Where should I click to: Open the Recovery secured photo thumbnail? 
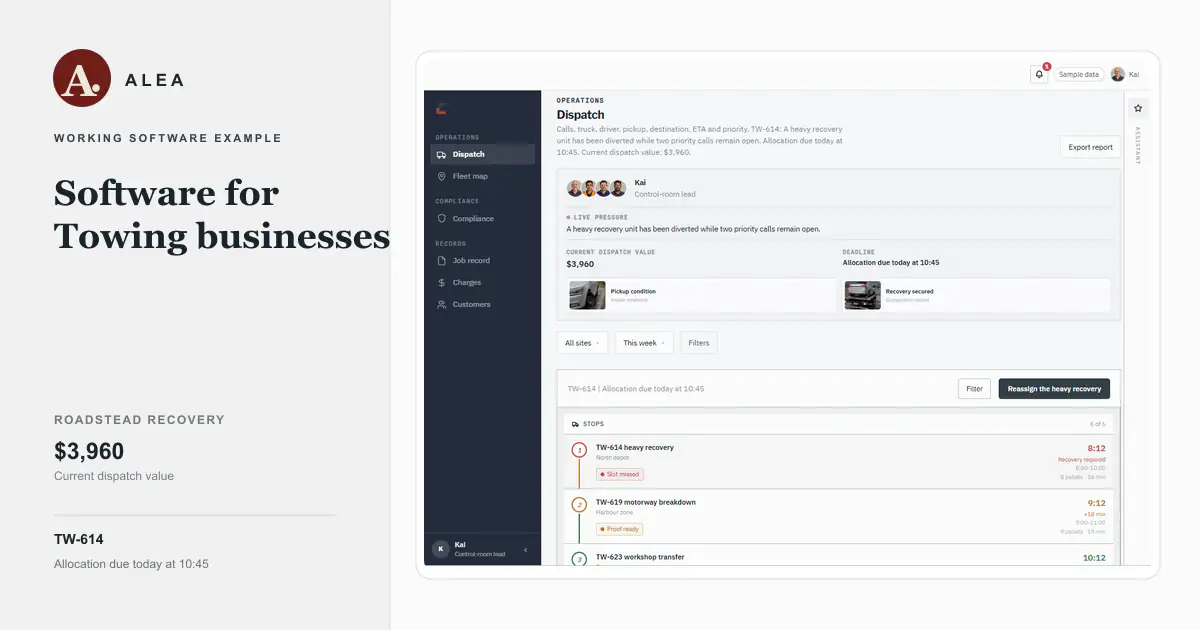pos(863,295)
